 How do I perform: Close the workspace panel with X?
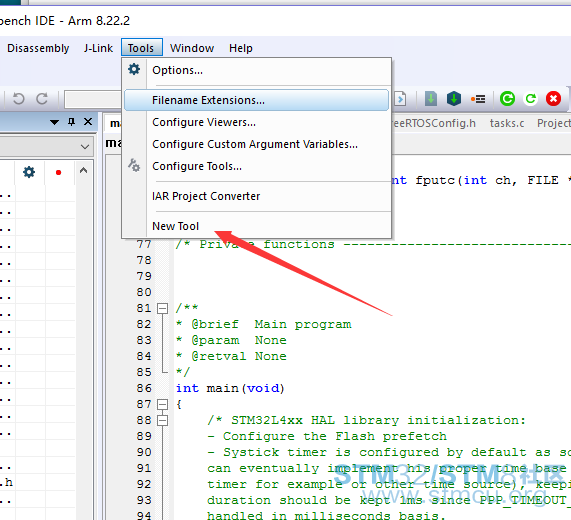tap(88, 122)
